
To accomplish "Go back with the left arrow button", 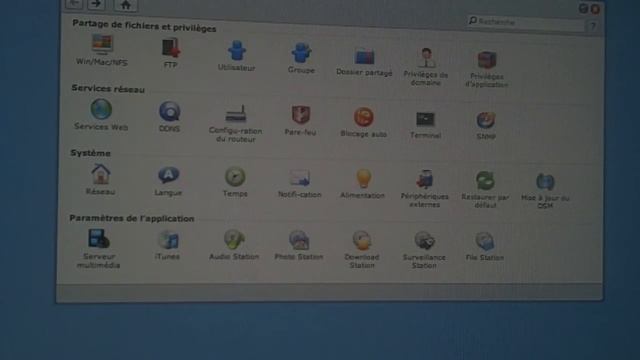I will tap(74, 4).
